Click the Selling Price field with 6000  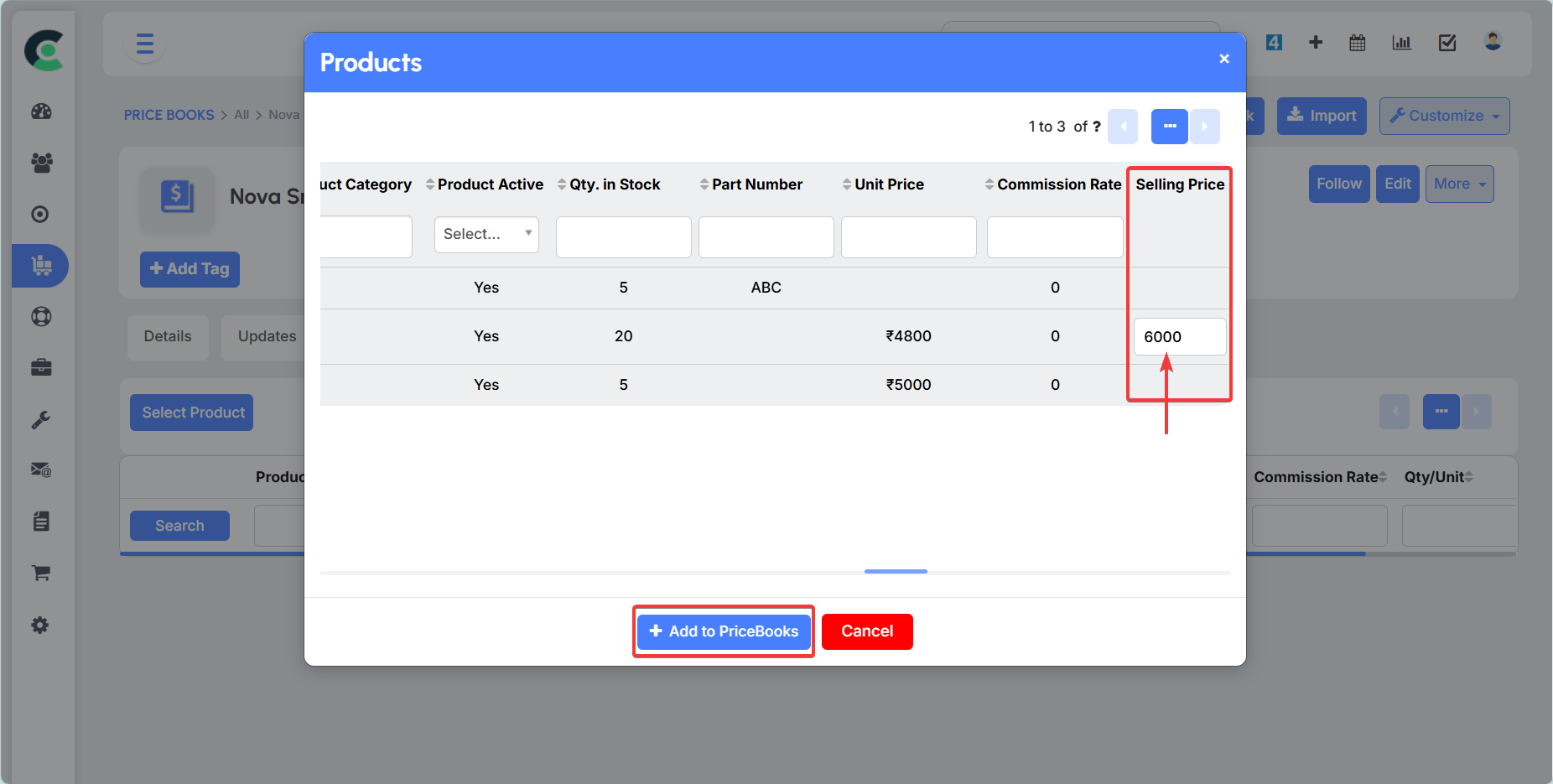pyautogui.click(x=1179, y=336)
